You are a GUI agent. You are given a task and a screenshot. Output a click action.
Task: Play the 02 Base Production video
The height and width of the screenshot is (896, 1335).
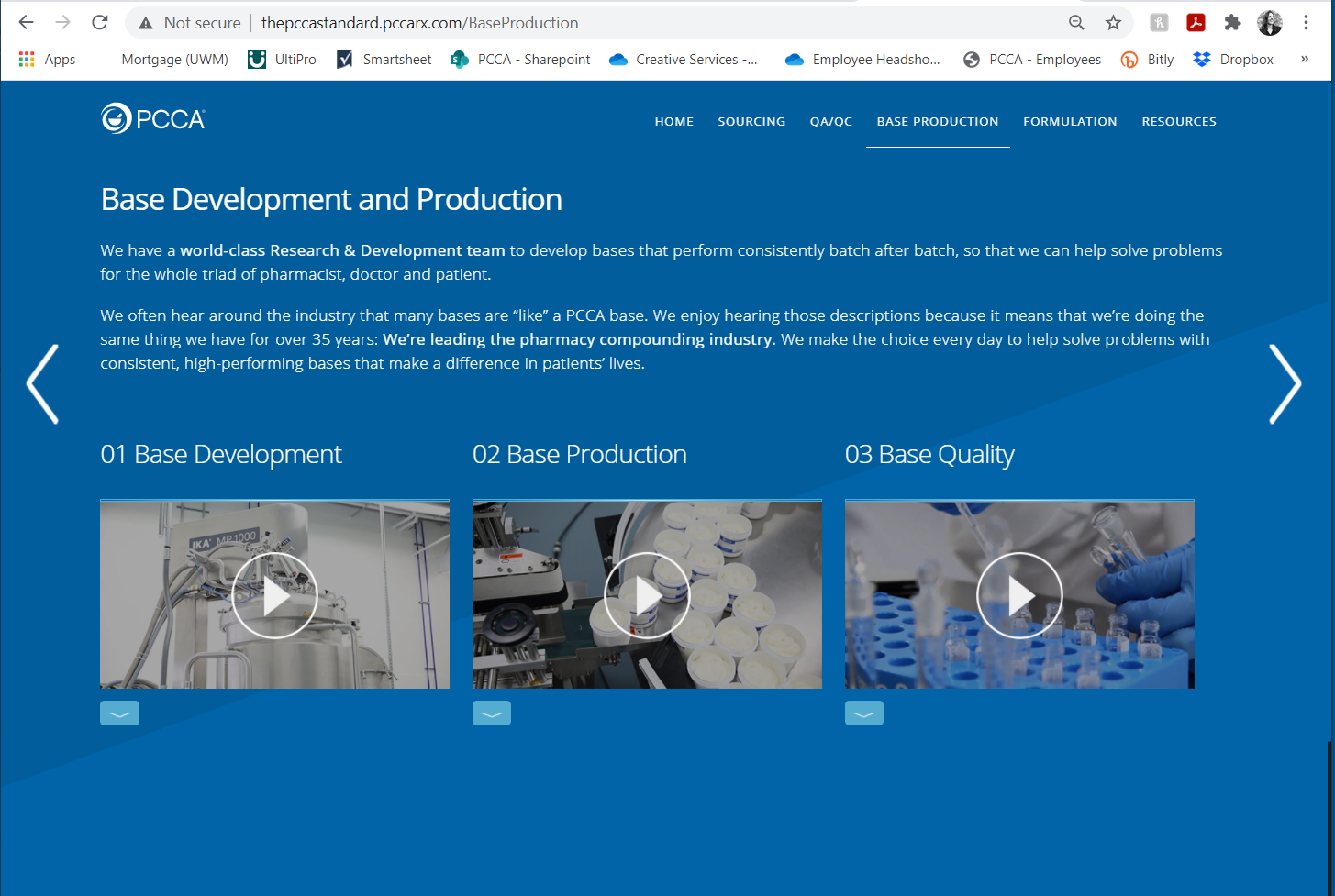click(x=647, y=596)
